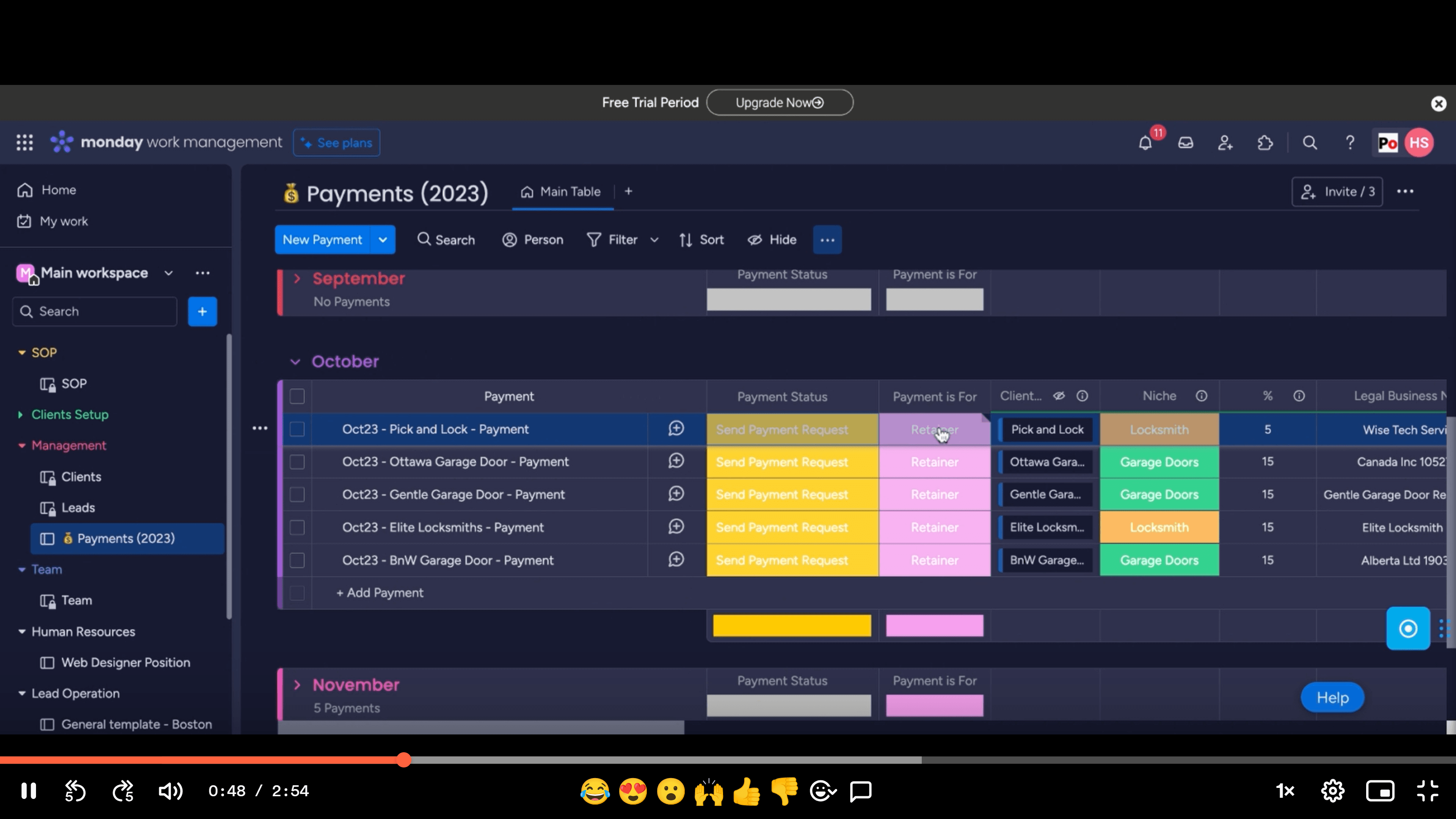The height and width of the screenshot is (819, 1456).
Task: Open video settings gear
Action: click(x=1332, y=791)
